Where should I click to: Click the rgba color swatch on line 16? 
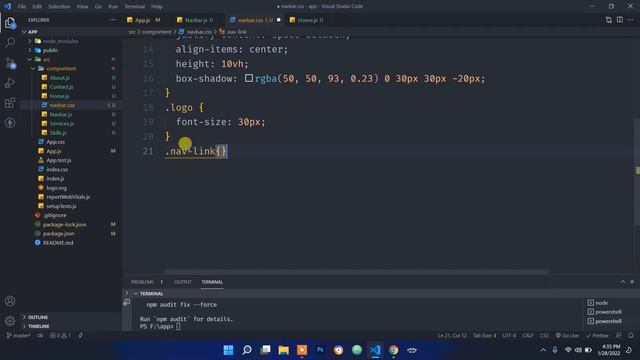pyautogui.click(x=249, y=78)
